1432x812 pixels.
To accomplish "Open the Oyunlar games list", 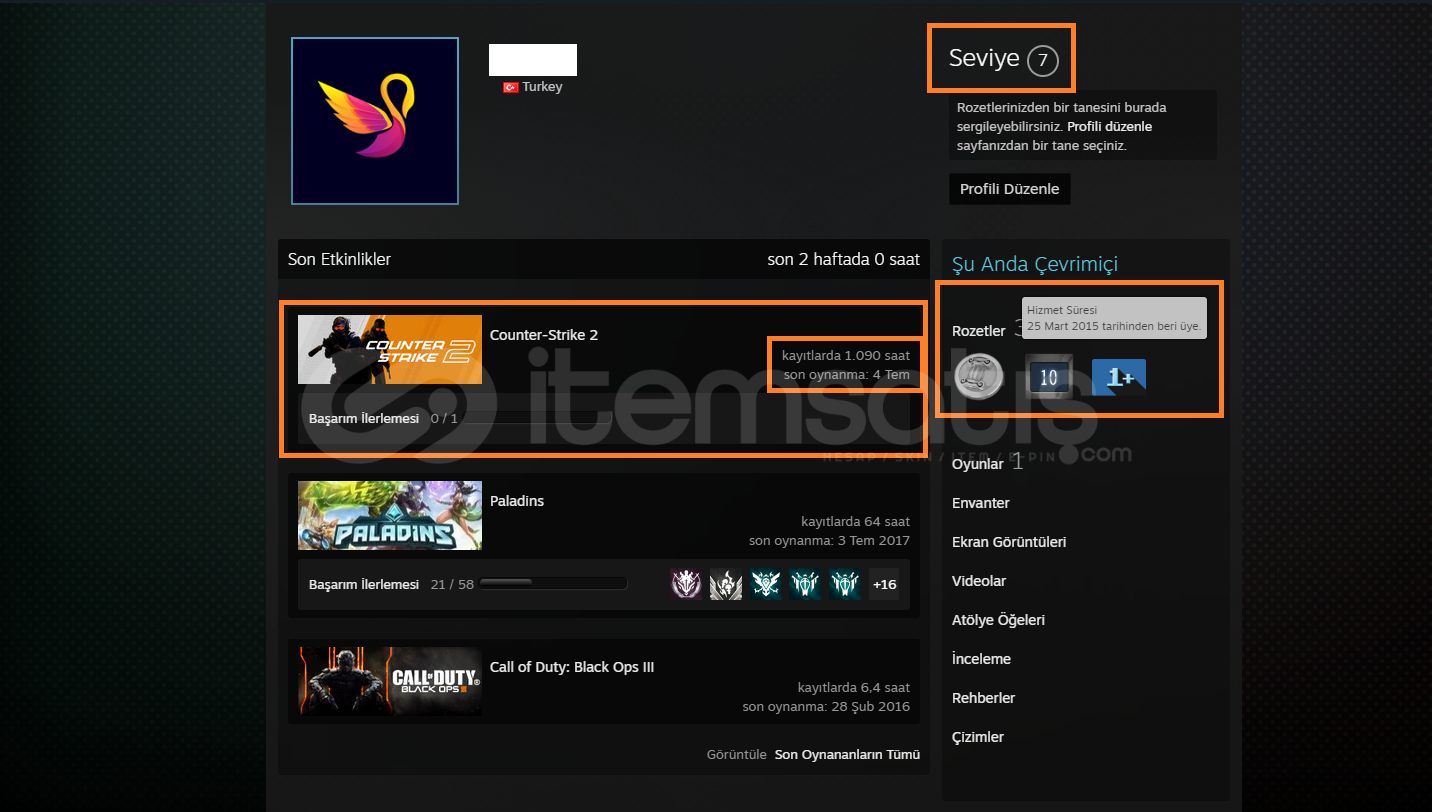I will click(x=977, y=464).
